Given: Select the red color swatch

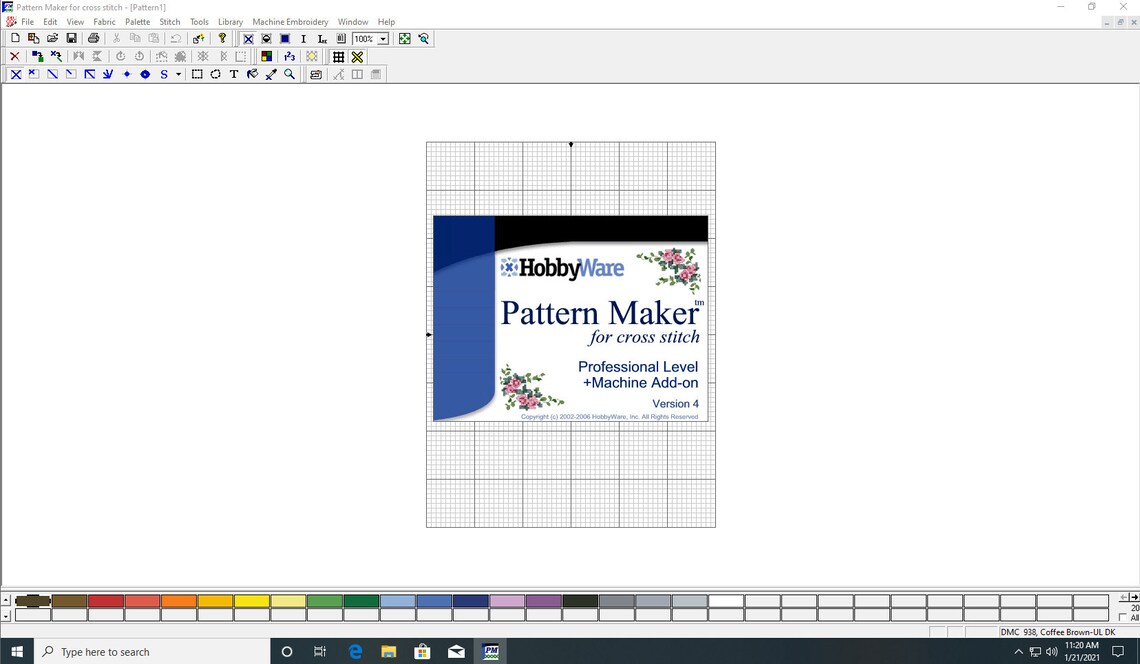Looking at the screenshot, I should [x=104, y=600].
